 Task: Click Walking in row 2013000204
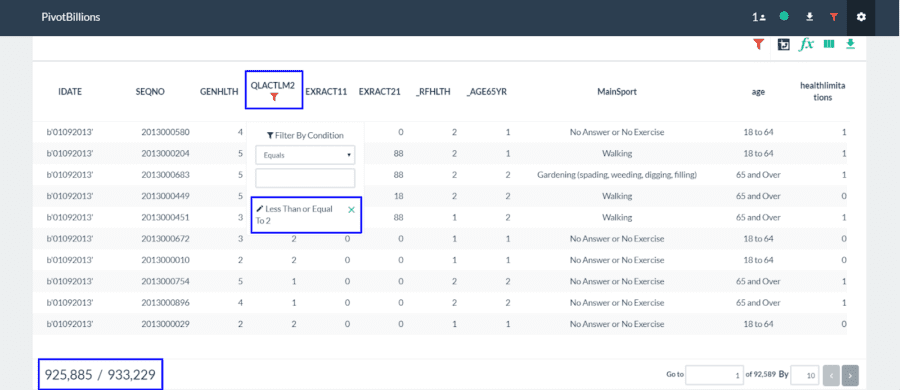point(617,153)
